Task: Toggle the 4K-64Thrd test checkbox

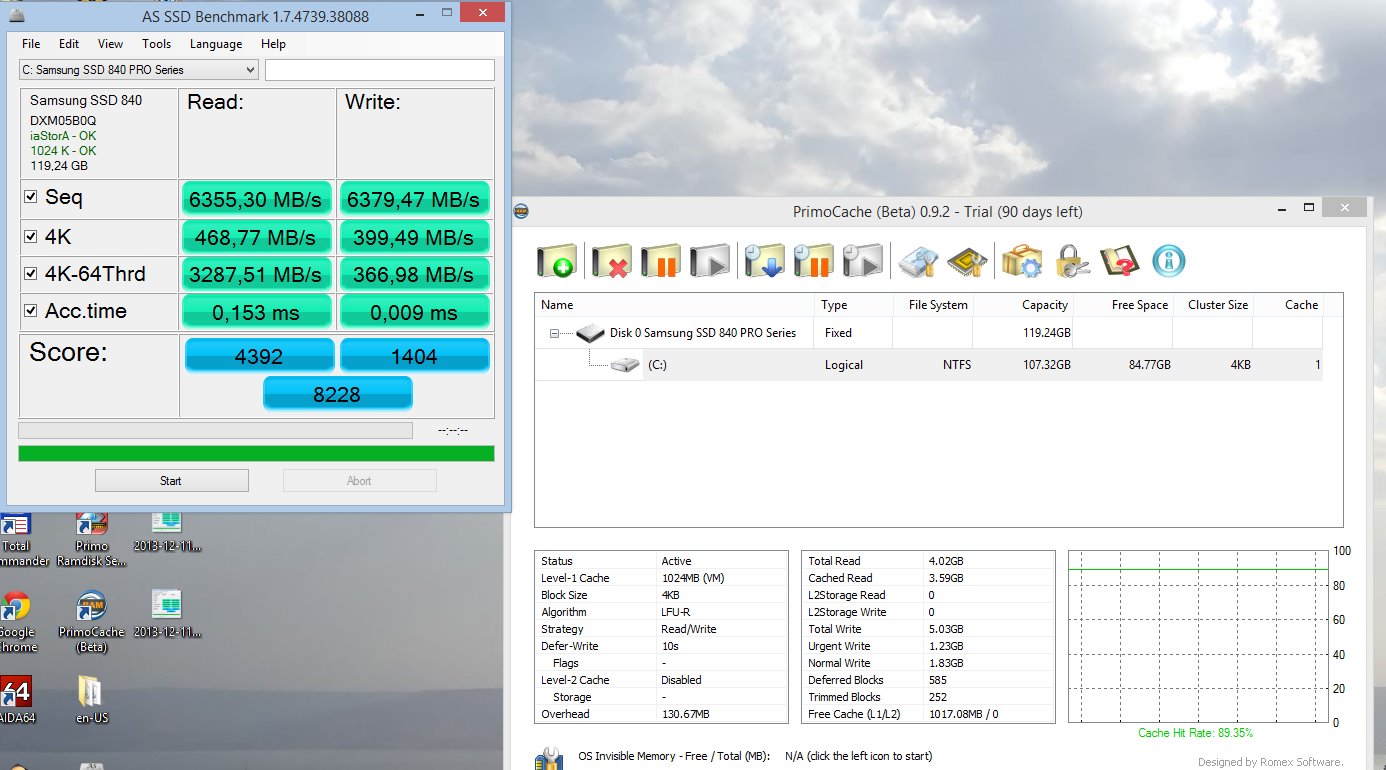Action: point(31,273)
